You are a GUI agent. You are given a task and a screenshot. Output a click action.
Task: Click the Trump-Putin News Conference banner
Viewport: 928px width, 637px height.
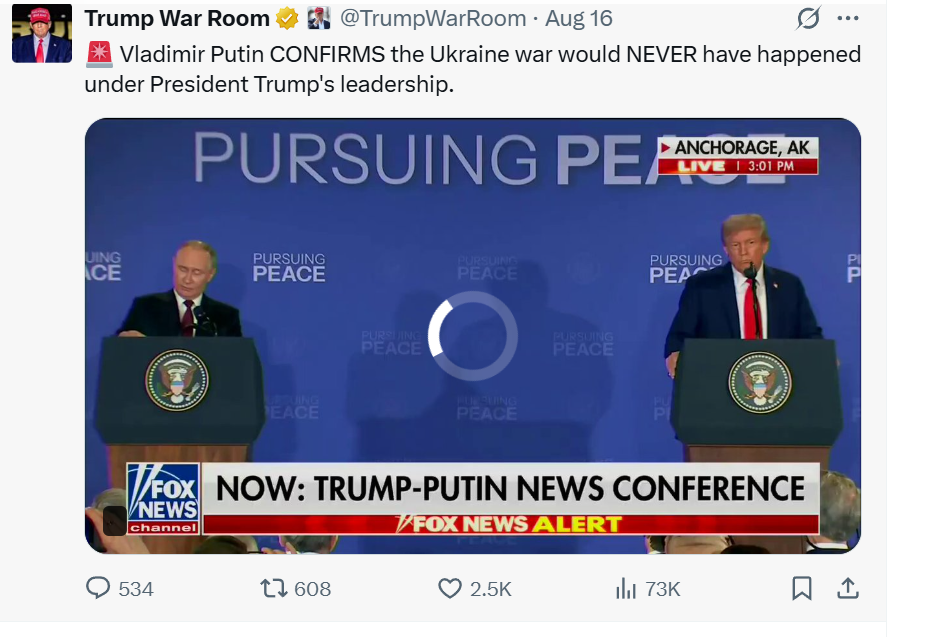(x=510, y=488)
